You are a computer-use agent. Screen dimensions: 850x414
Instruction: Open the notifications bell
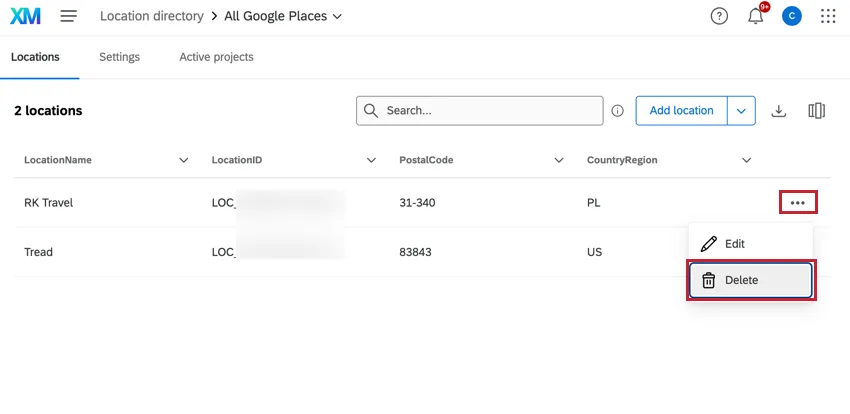pos(756,16)
